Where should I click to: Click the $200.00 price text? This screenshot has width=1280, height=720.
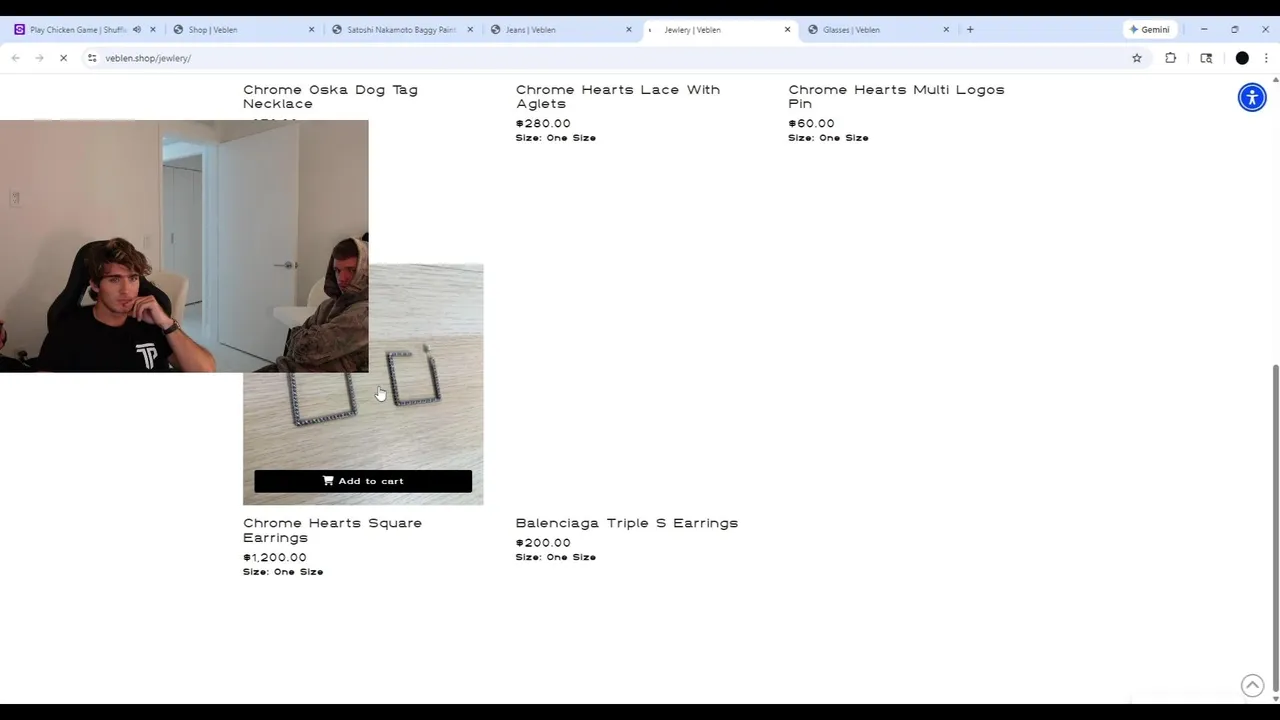tap(543, 543)
